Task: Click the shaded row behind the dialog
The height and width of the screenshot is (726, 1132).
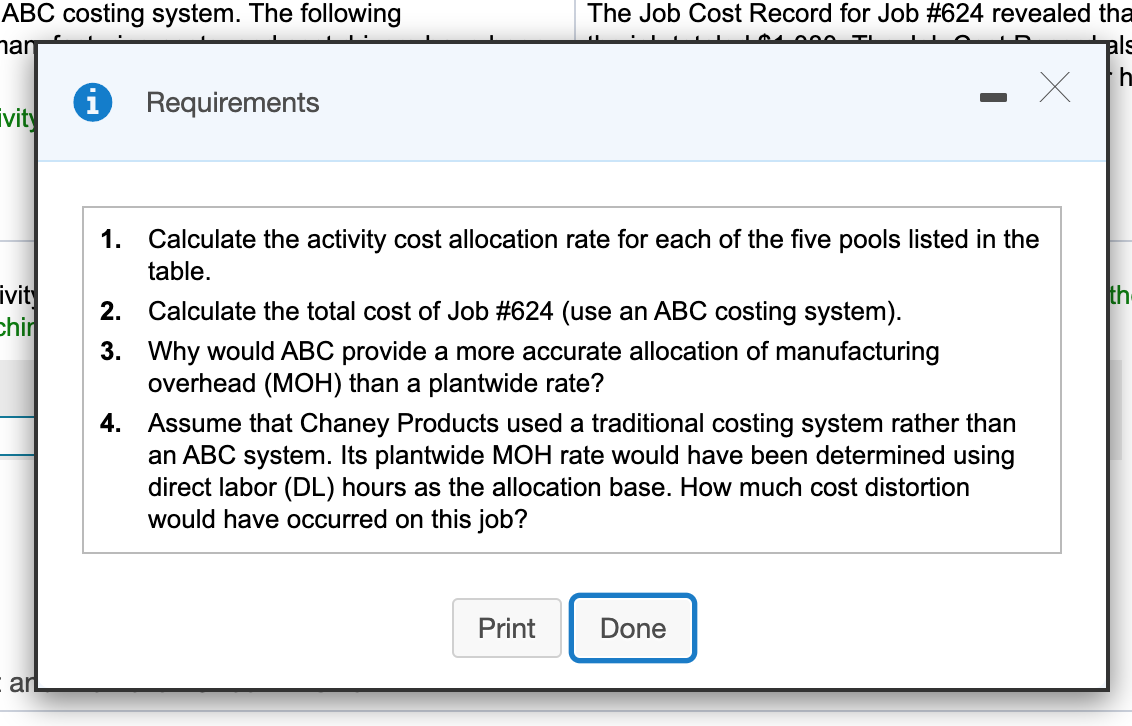Action: pyautogui.click(x=18, y=388)
